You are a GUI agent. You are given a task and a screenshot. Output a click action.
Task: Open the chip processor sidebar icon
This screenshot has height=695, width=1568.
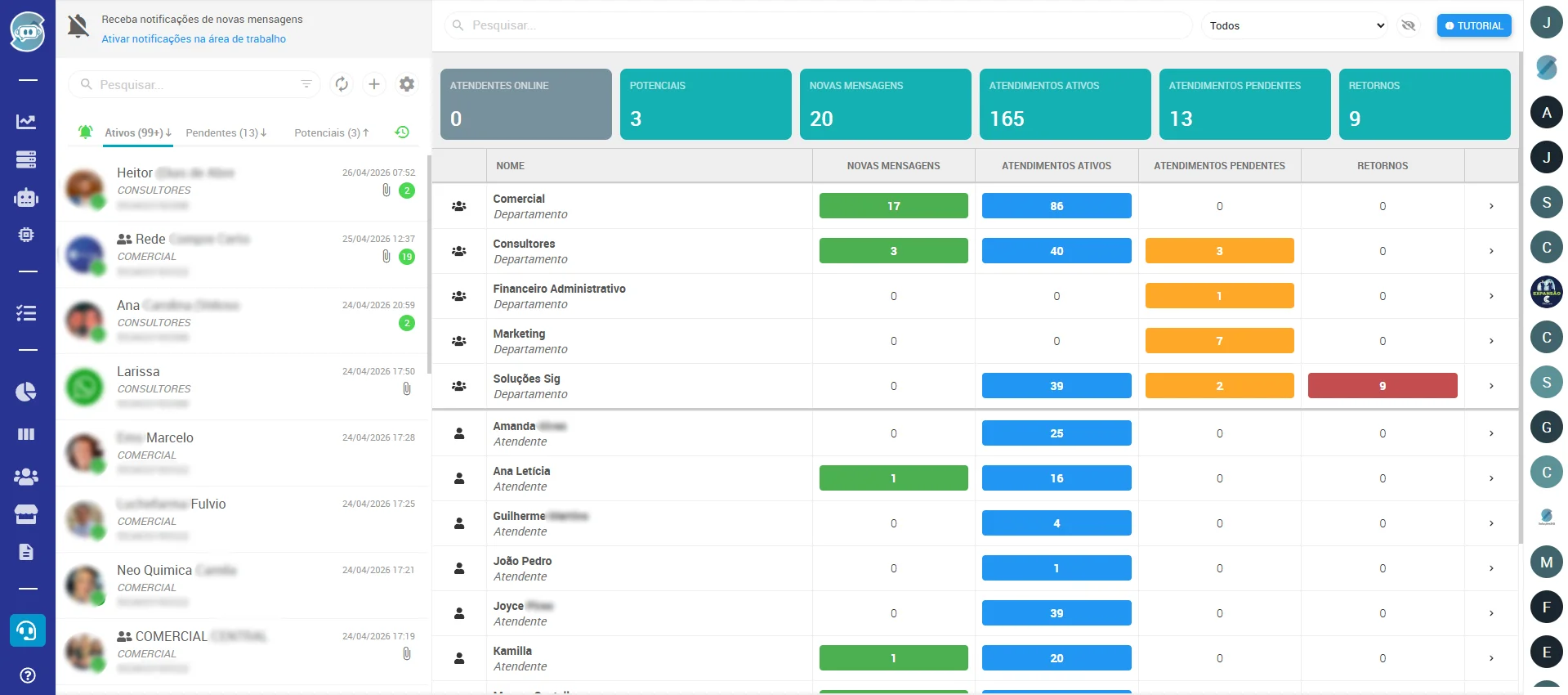[26, 235]
